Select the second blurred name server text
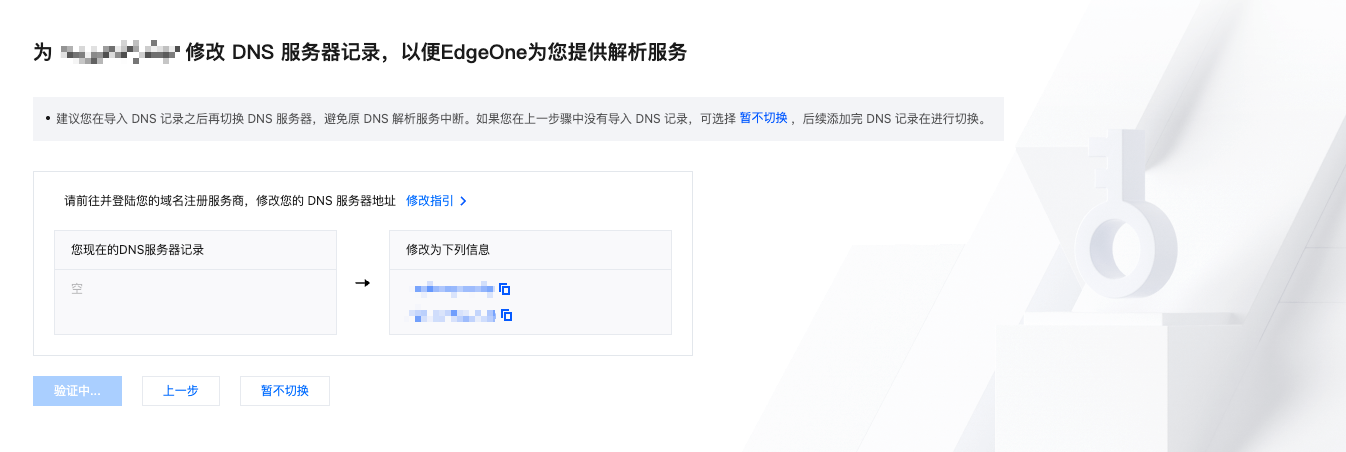This screenshot has height=452, width=1346. [x=452, y=315]
